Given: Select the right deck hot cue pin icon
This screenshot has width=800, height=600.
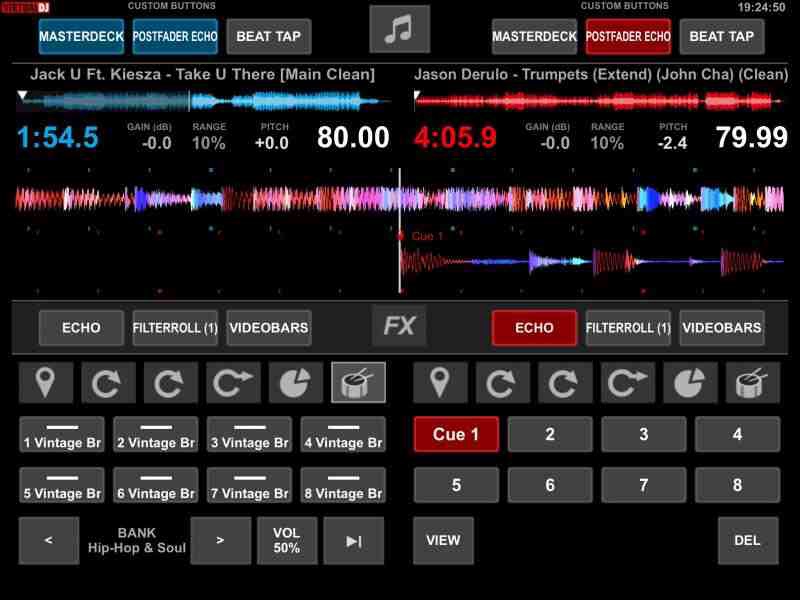Looking at the screenshot, I should tap(442, 382).
